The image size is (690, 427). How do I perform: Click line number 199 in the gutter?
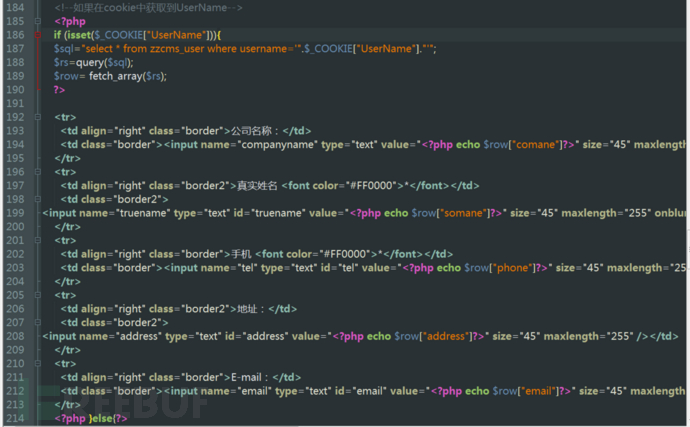[x=15, y=213]
